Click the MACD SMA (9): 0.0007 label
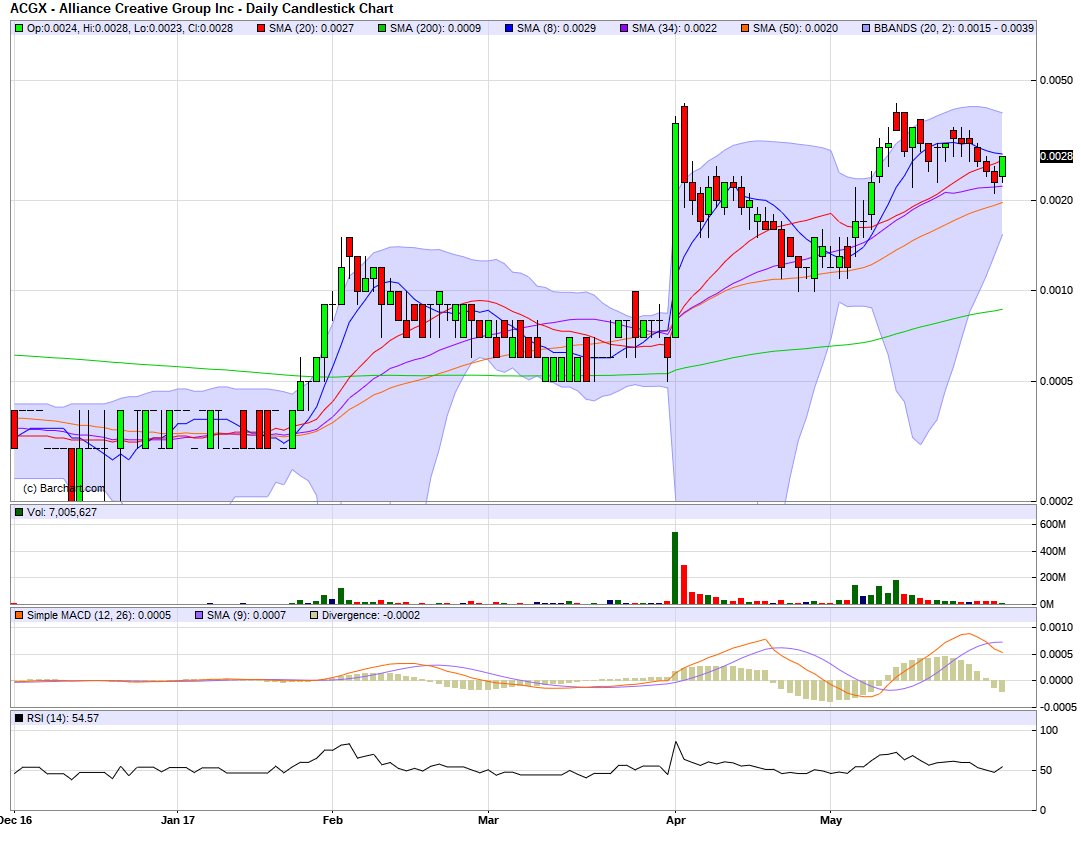Viewport: 1081px width, 851px height. [246, 615]
